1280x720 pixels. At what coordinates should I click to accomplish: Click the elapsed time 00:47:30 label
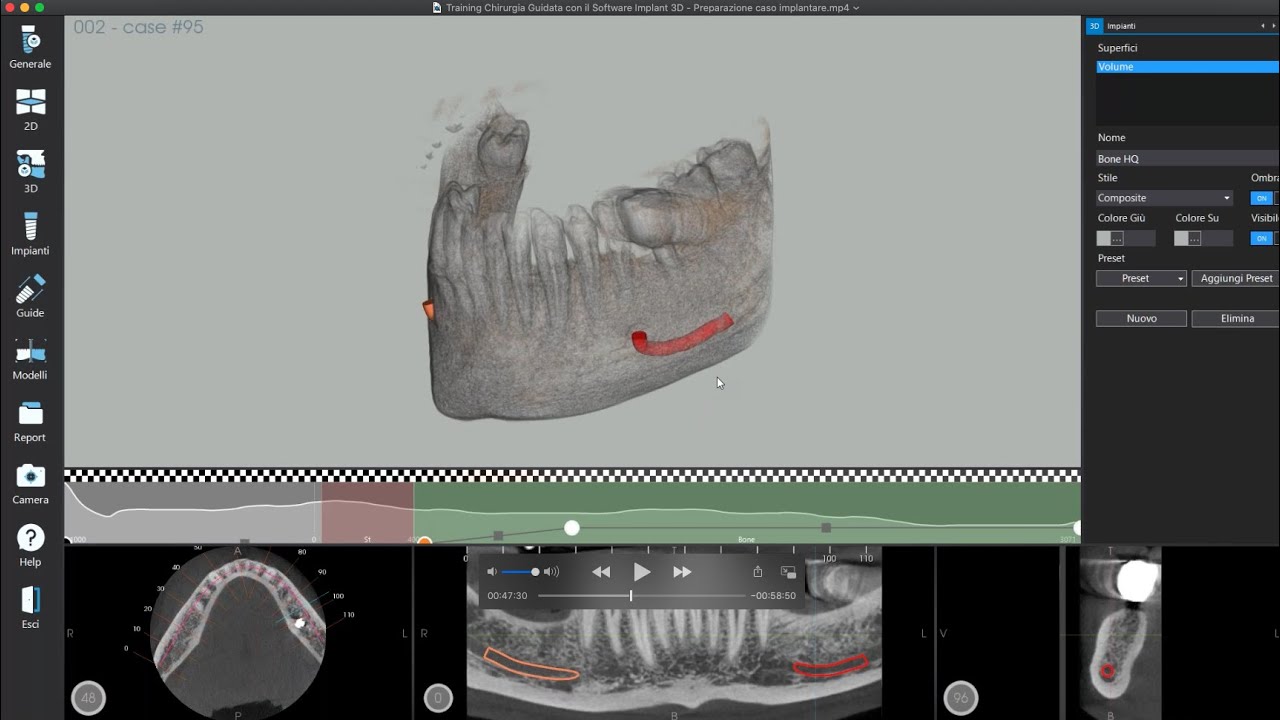coord(507,596)
